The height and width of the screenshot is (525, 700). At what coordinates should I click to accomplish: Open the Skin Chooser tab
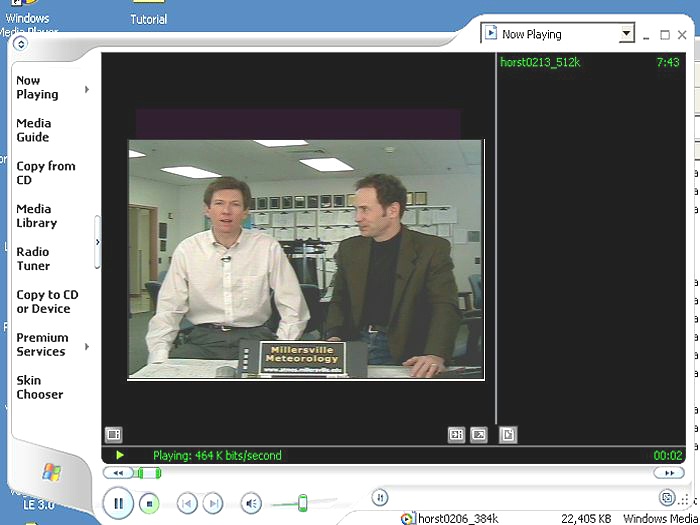(x=40, y=388)
